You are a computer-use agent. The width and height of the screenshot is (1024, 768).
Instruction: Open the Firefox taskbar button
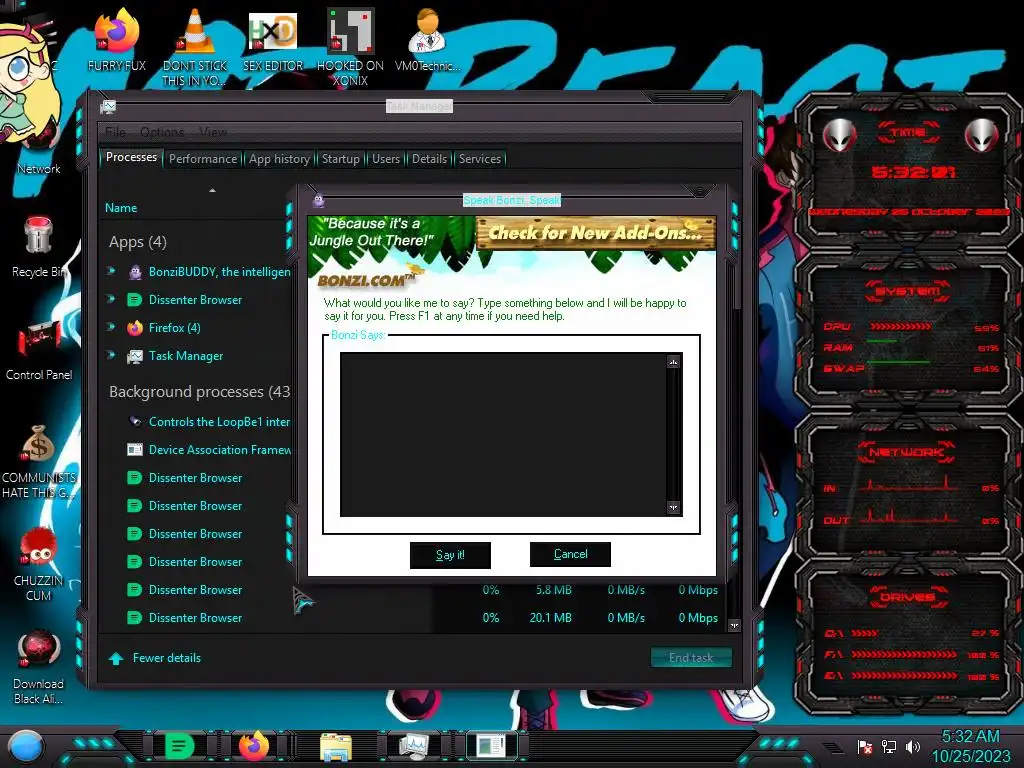(255, 746)
